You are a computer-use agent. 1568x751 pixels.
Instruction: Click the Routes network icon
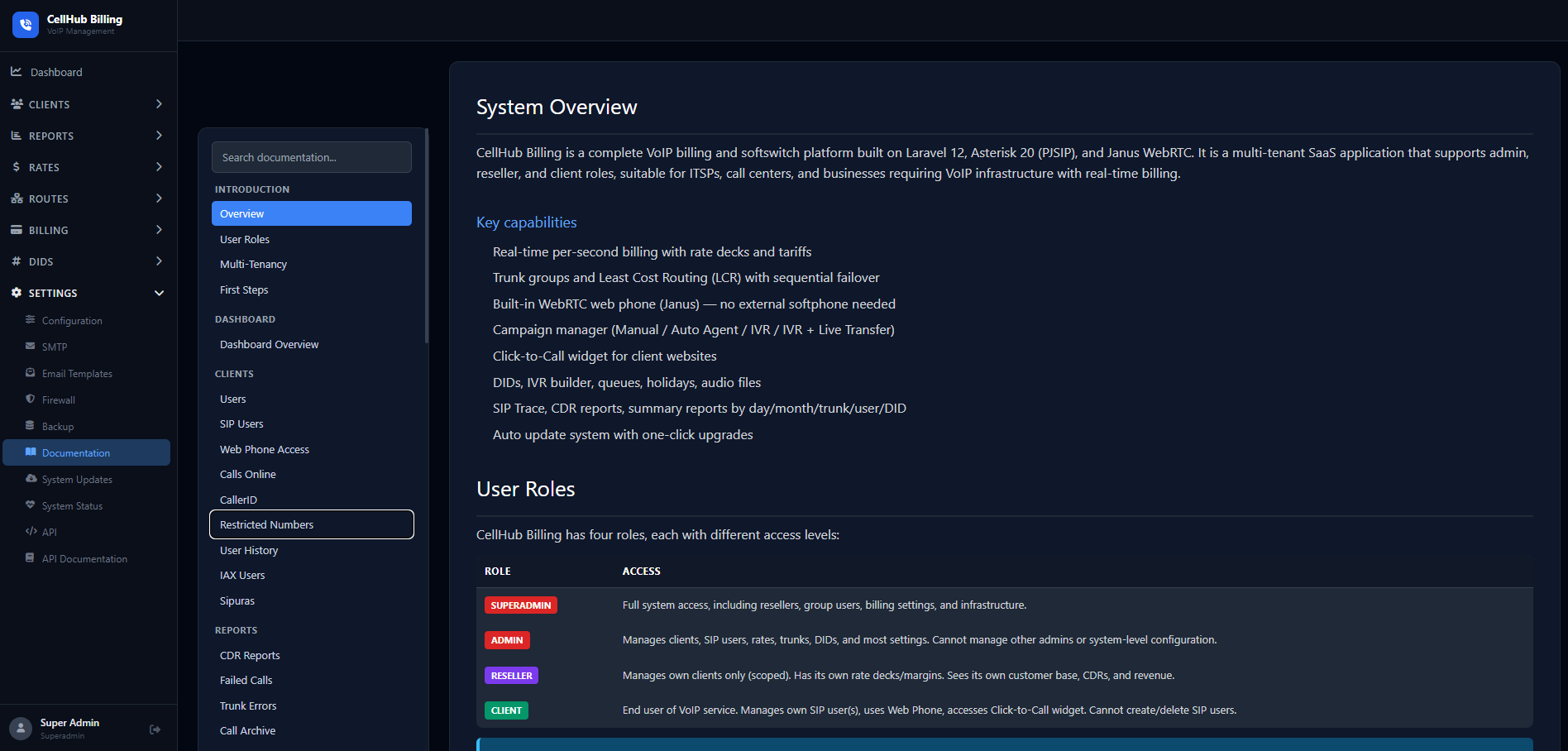(17, 199)
